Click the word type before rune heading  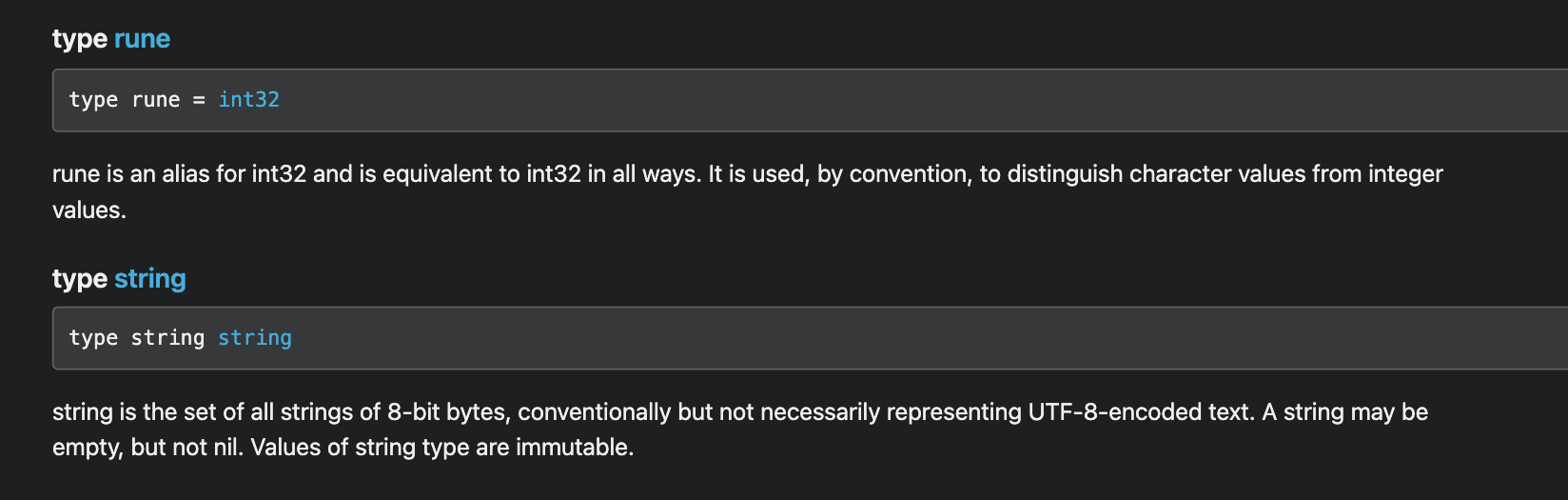click(x=80, y=40)
